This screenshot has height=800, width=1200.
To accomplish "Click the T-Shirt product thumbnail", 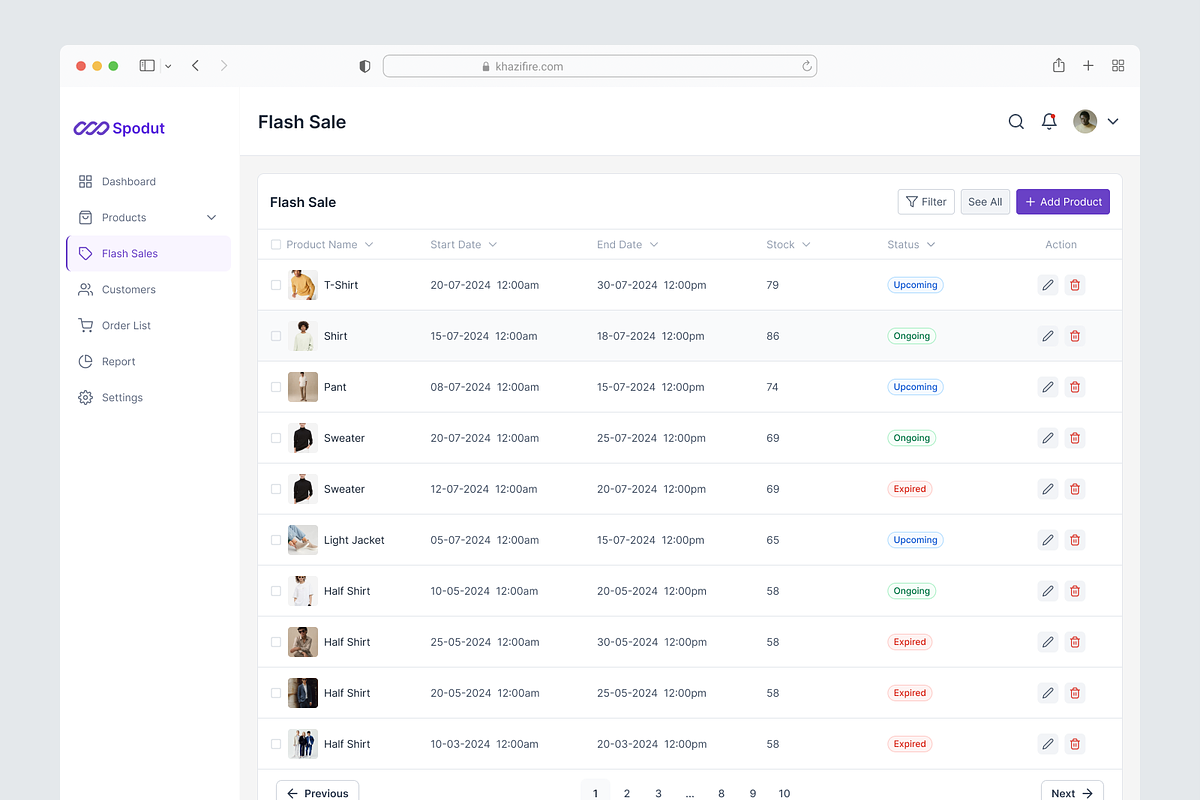I will 303,285.
